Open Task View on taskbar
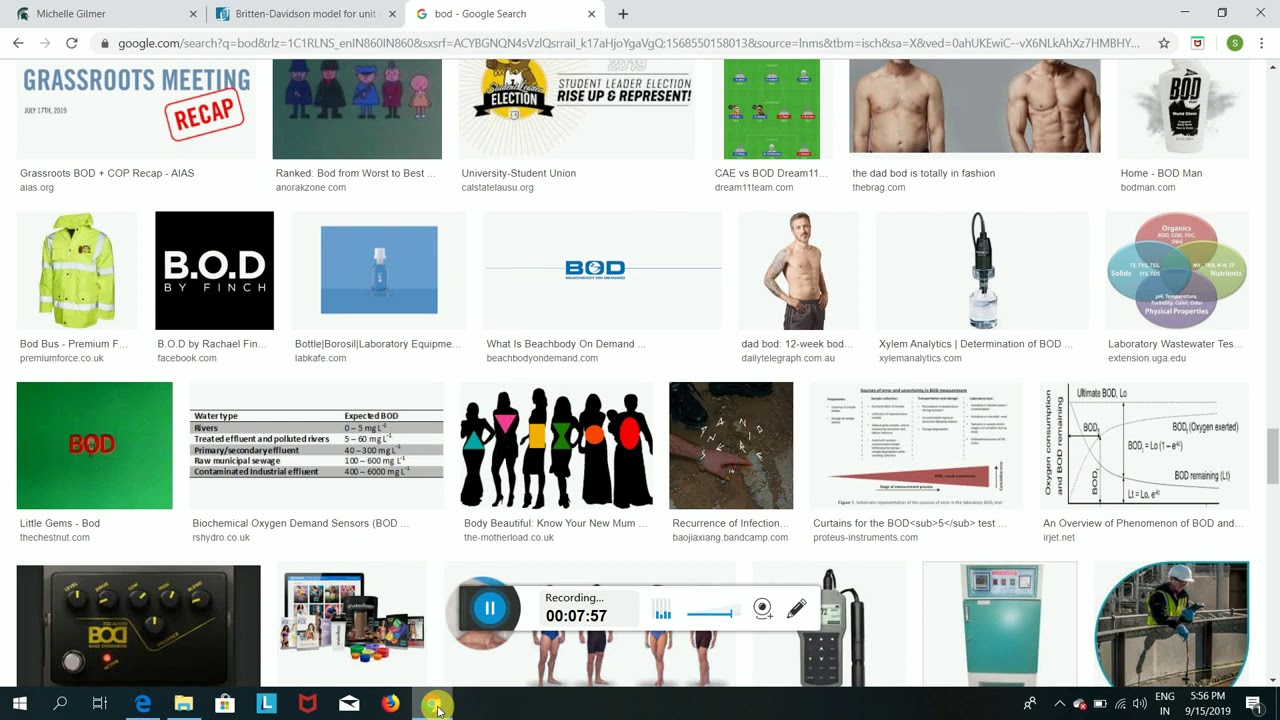 (x=100, y=704)
